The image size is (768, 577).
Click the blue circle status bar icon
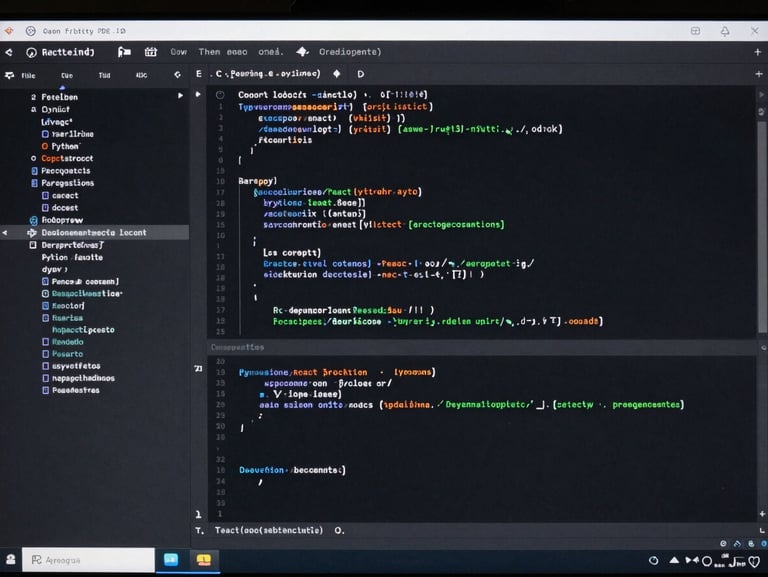point(764,544)
